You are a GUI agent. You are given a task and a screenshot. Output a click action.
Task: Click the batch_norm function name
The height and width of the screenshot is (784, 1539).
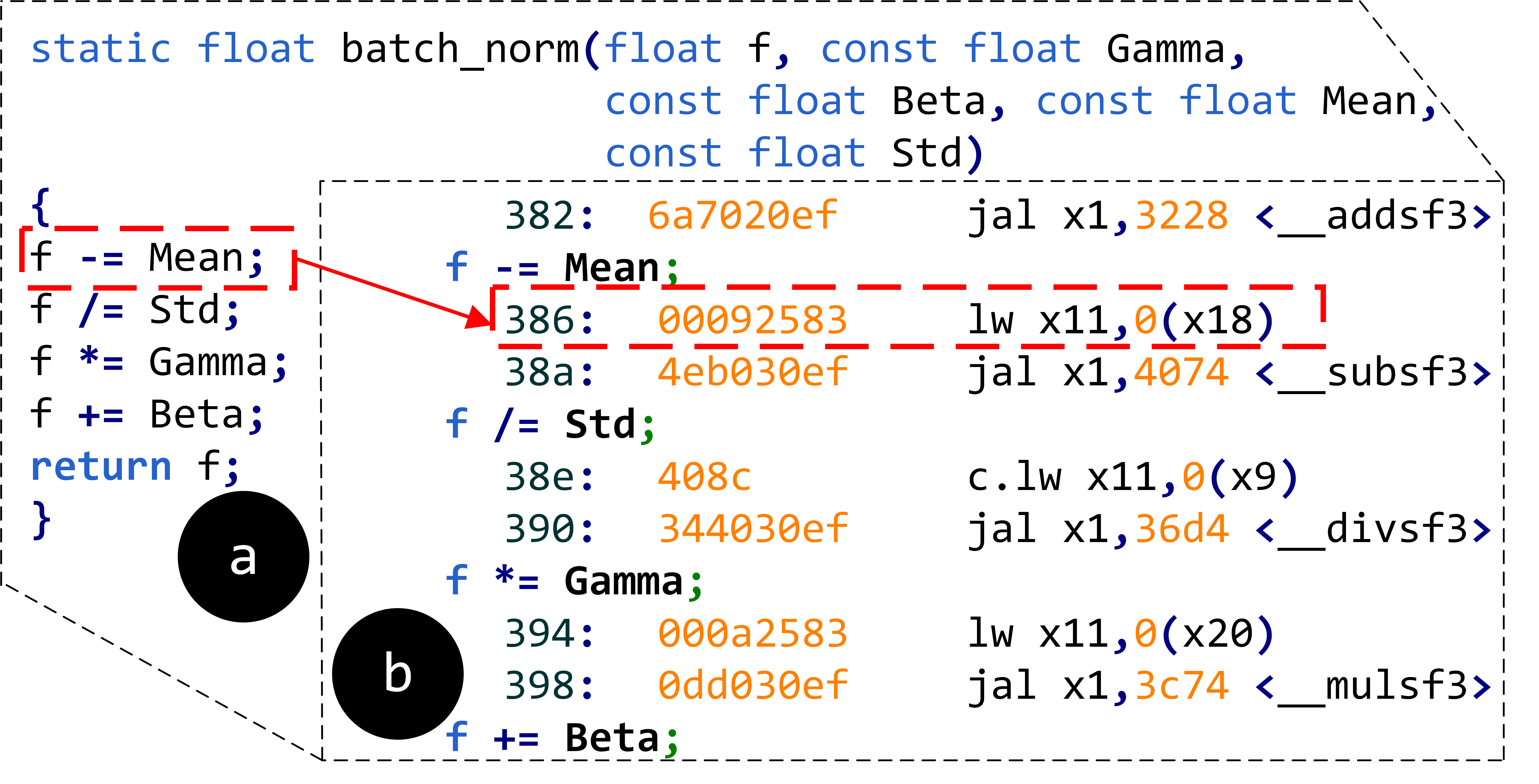click(460, 49)
